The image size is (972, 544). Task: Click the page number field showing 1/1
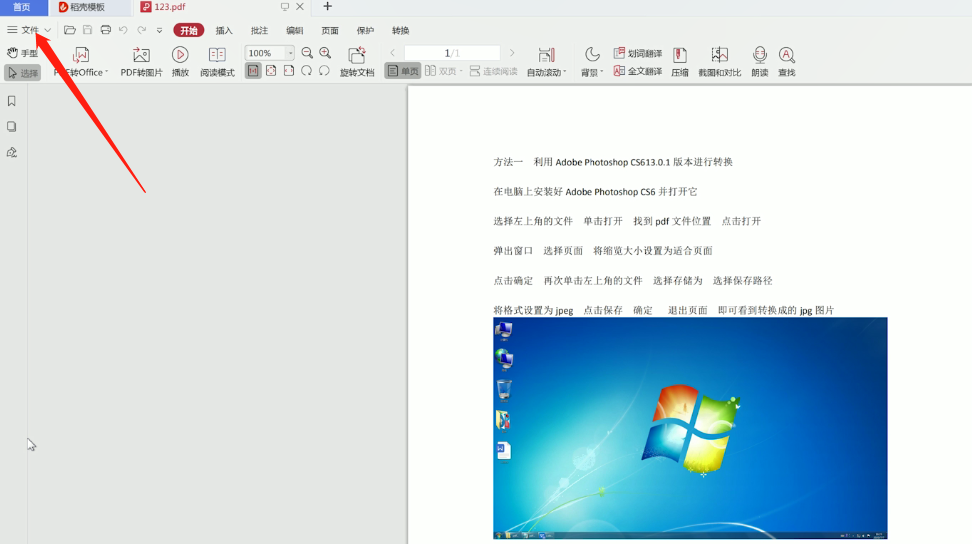click(452, 53)
